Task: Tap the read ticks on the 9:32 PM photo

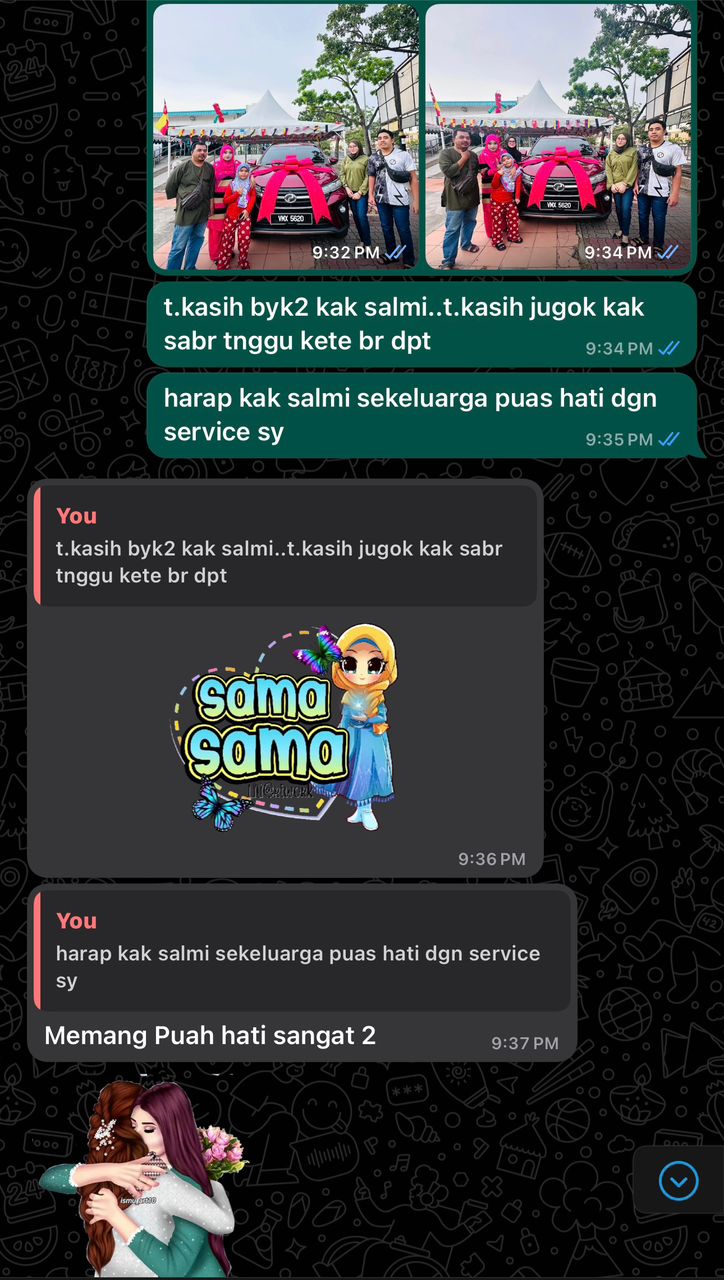Action: pyautogui.click(x=397, y=252)
